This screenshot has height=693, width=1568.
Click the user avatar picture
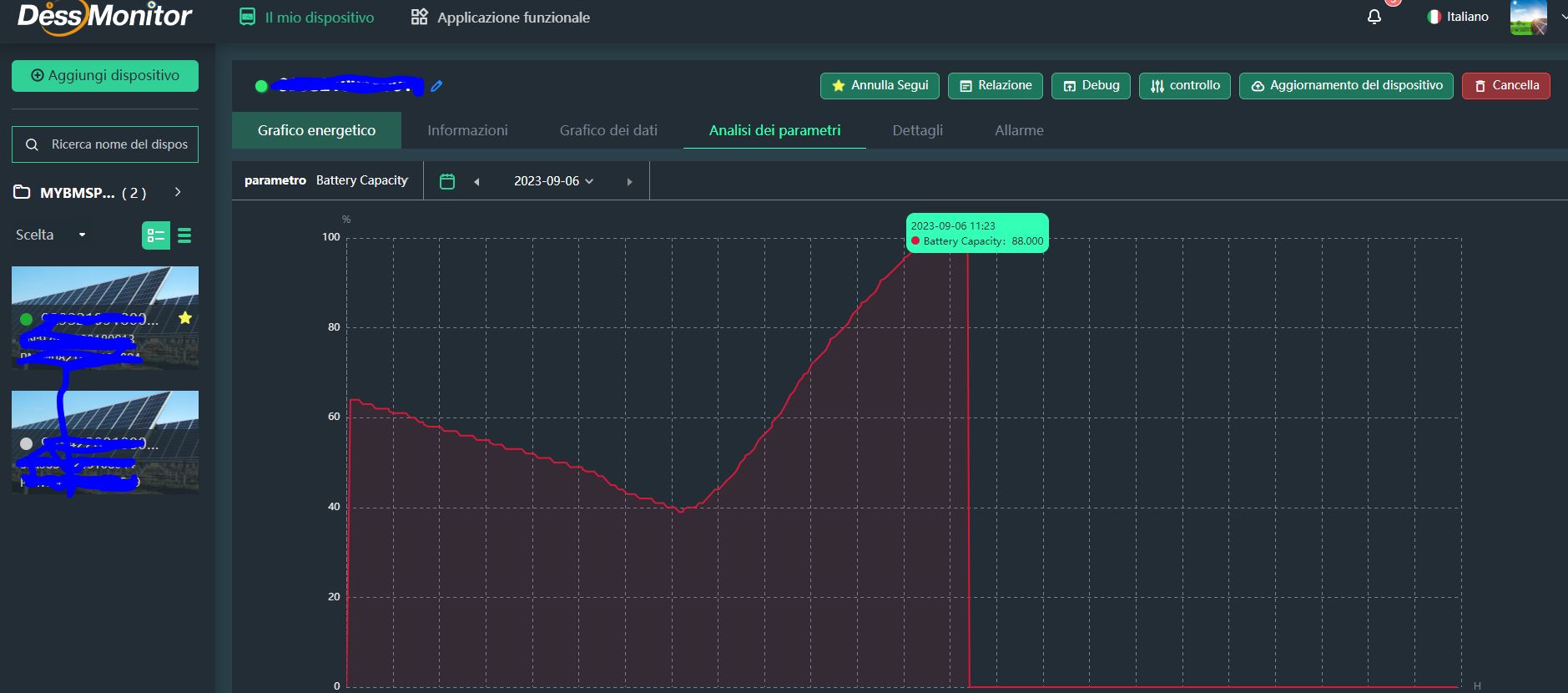(1529, 18)
